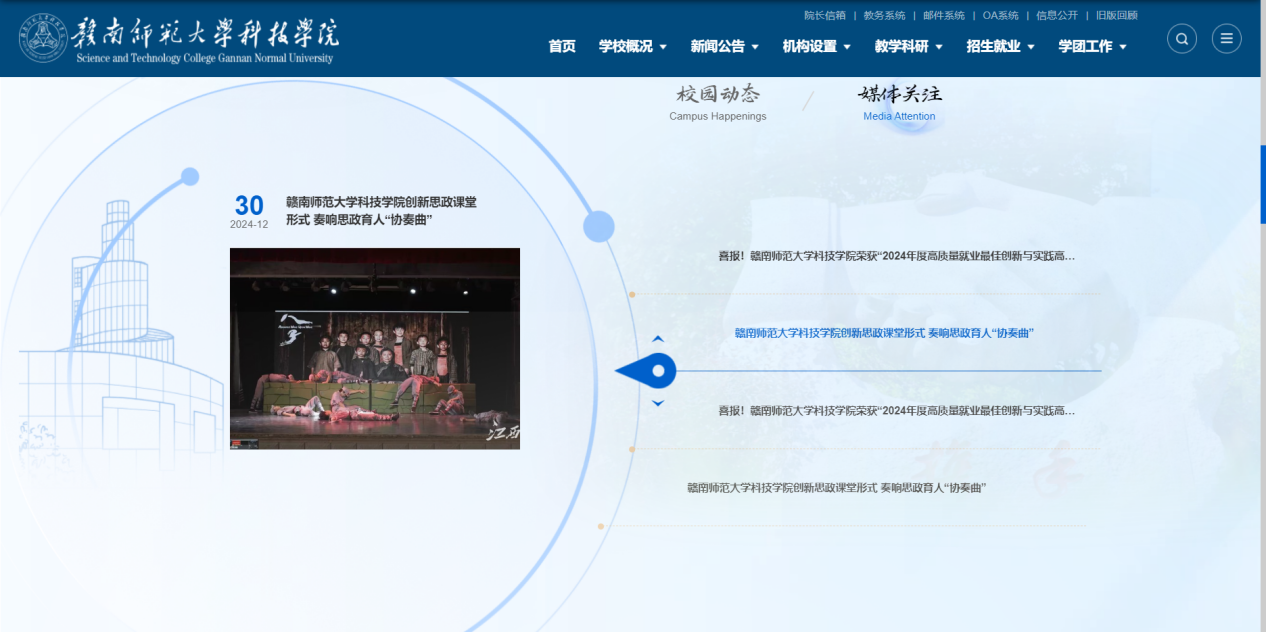The width and height of the screenshot is (1266, 632).
Task: Open the featured headline beside the date 30
Action: coord(381,211)
